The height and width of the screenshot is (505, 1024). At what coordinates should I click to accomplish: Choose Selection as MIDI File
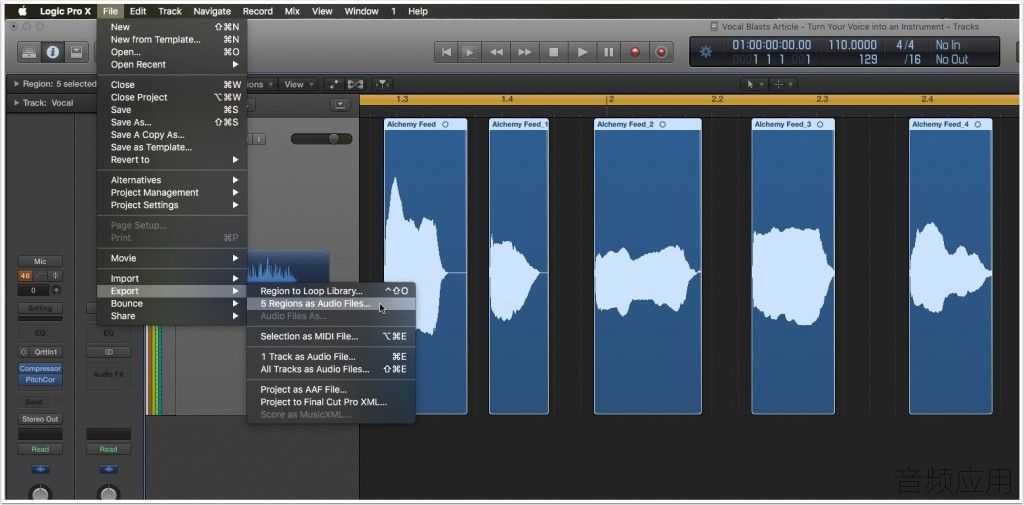coord(330,336)
